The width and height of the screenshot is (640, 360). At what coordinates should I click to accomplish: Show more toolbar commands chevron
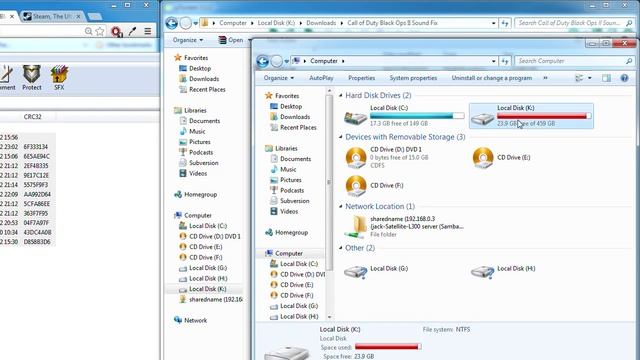click(545, 78)
